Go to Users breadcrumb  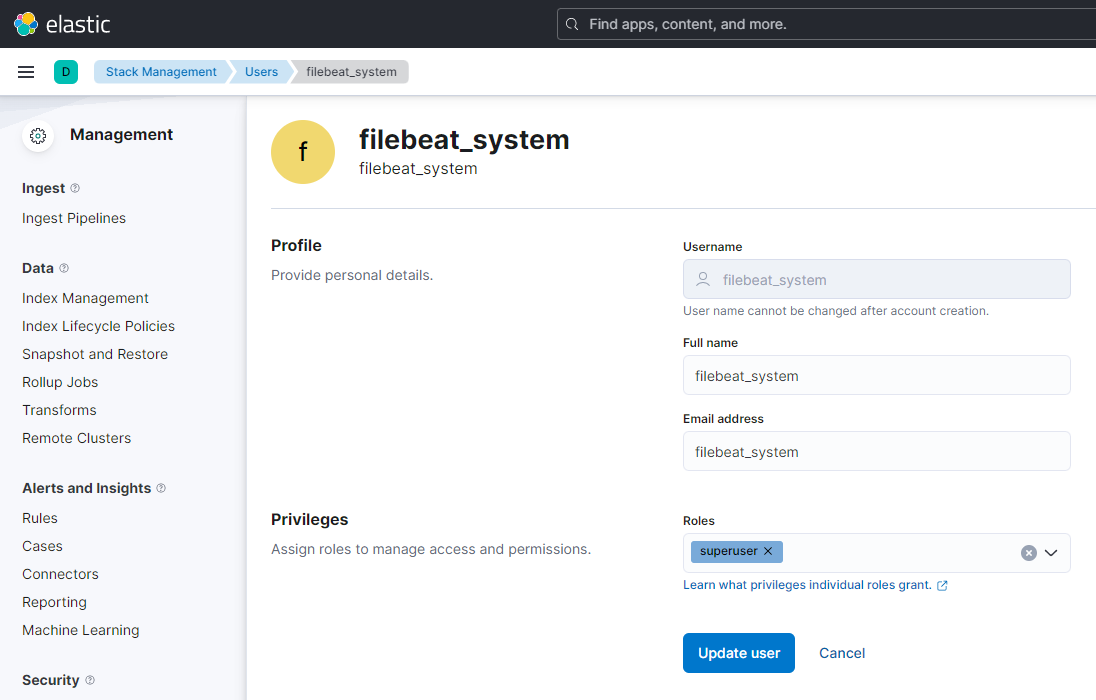(261, 72)
